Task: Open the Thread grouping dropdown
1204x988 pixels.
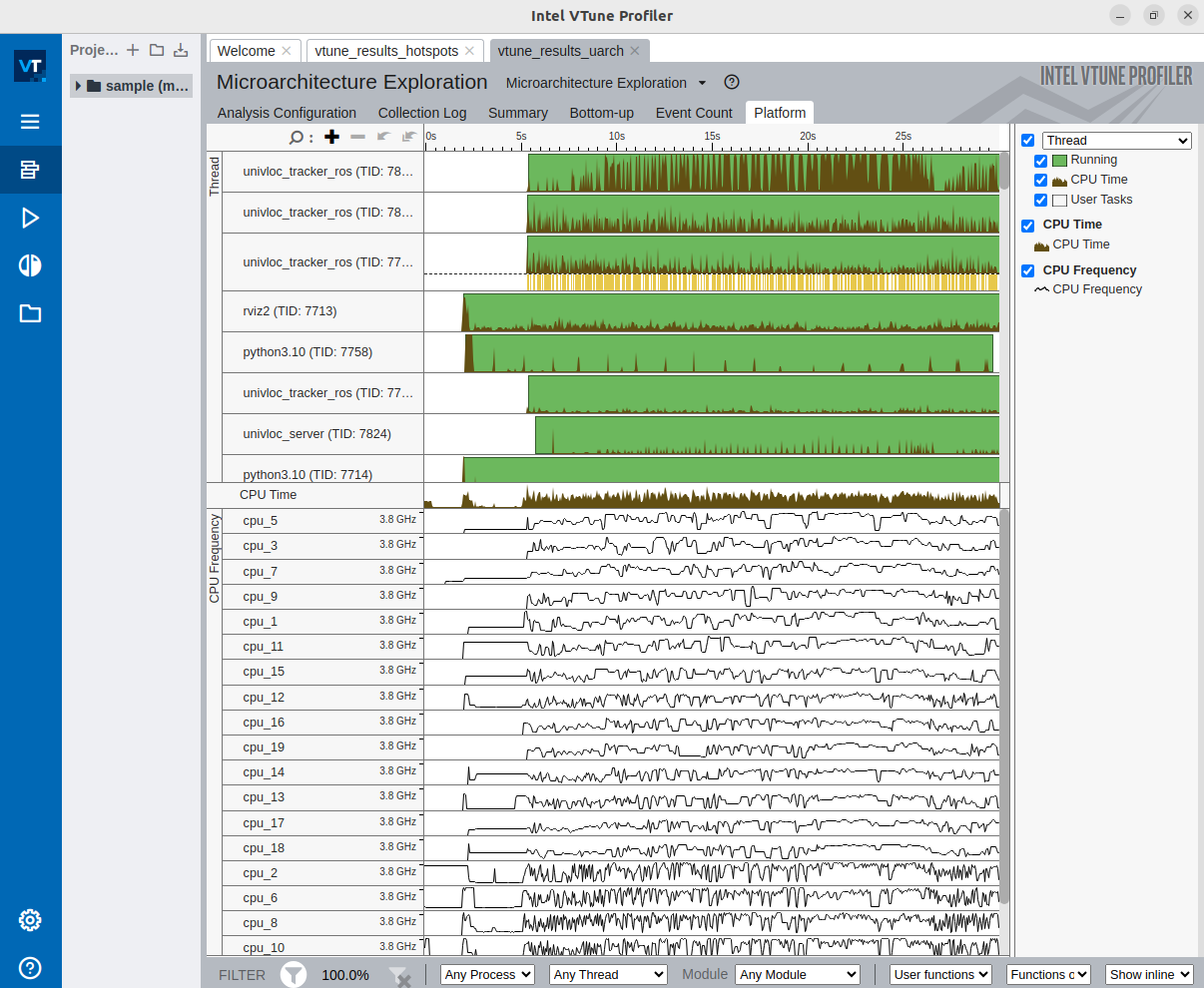Action: point(1116,140)
